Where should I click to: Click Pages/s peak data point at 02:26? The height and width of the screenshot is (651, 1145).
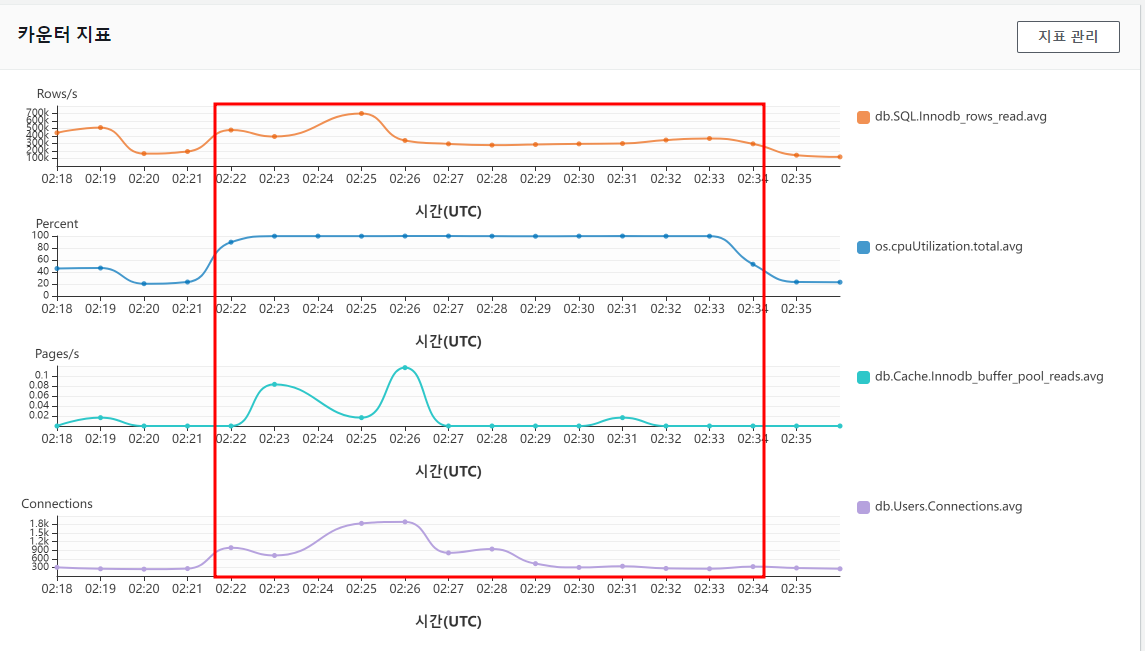coord(405,368)
